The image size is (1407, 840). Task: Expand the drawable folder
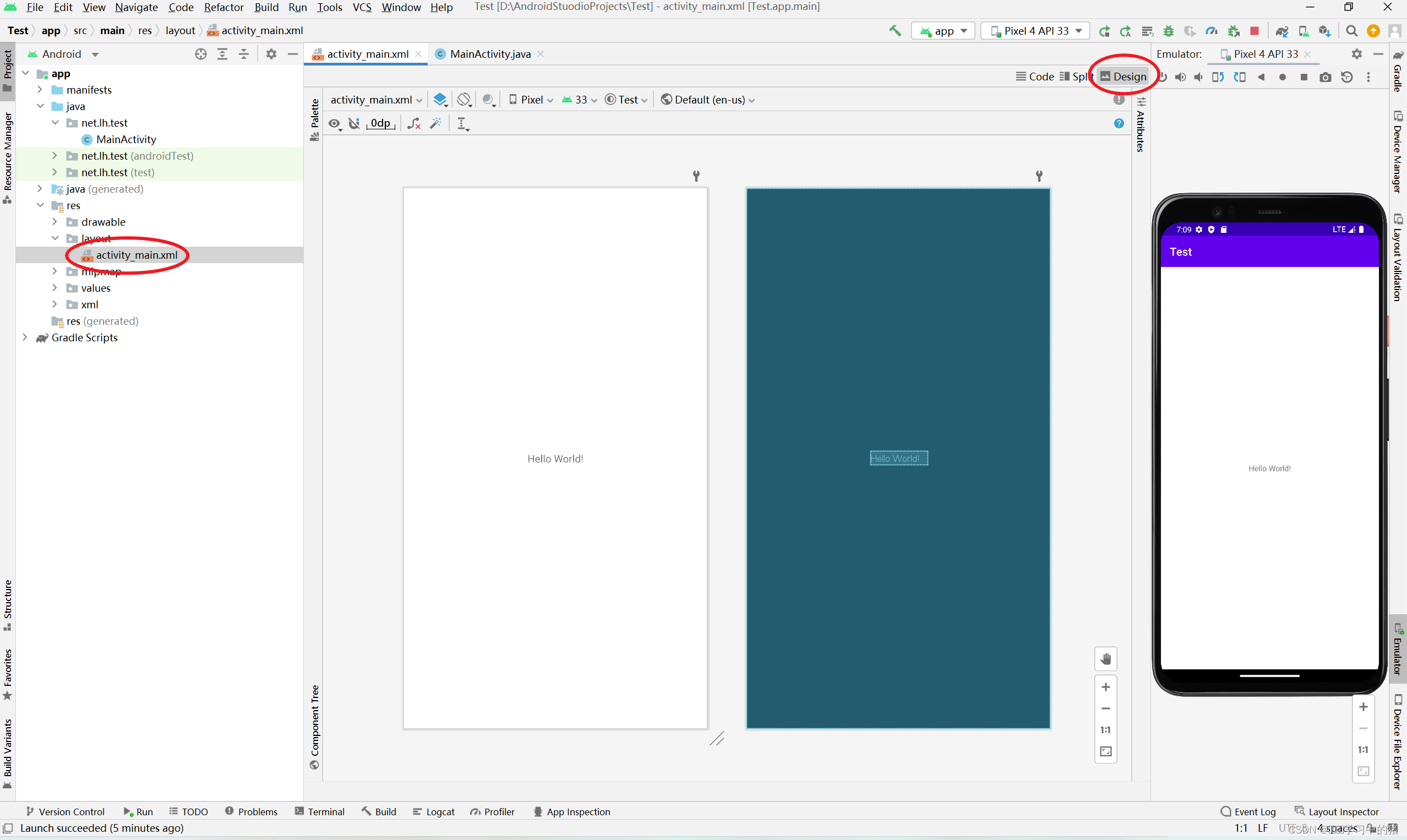pyautogui.click(x=54, y=222)
